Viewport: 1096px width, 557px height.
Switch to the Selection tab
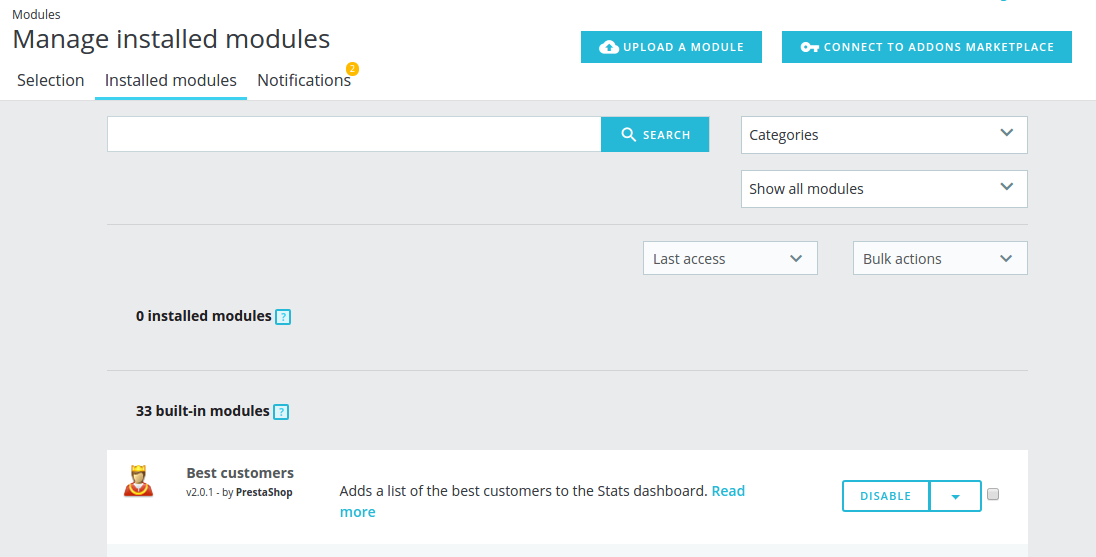pos(50,80)
